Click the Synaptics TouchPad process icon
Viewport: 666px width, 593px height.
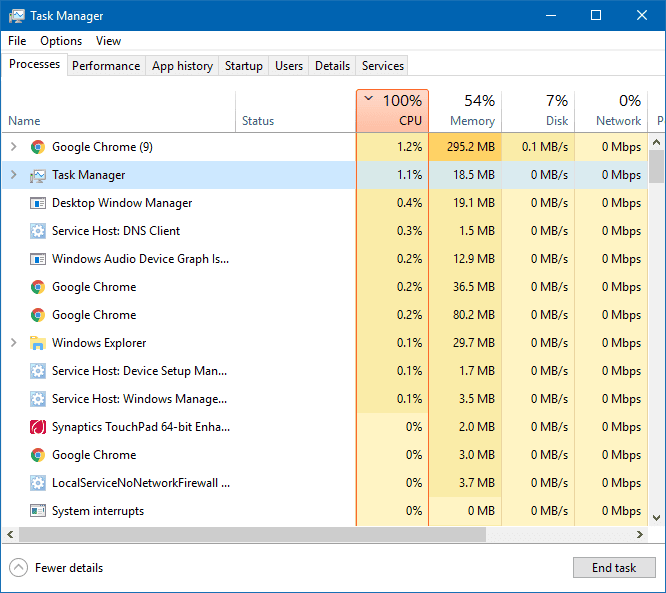coord(38,427)
